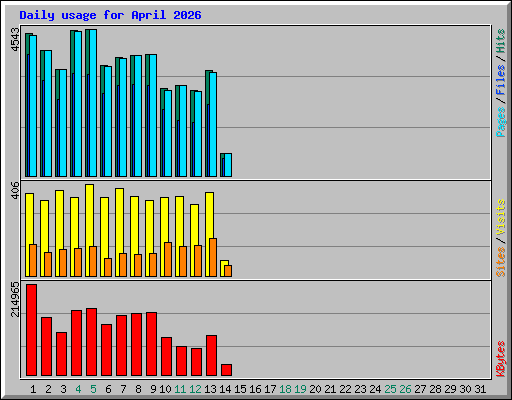
Task: Click the red KBytes bar for day 3
Action: click(61, 354)
